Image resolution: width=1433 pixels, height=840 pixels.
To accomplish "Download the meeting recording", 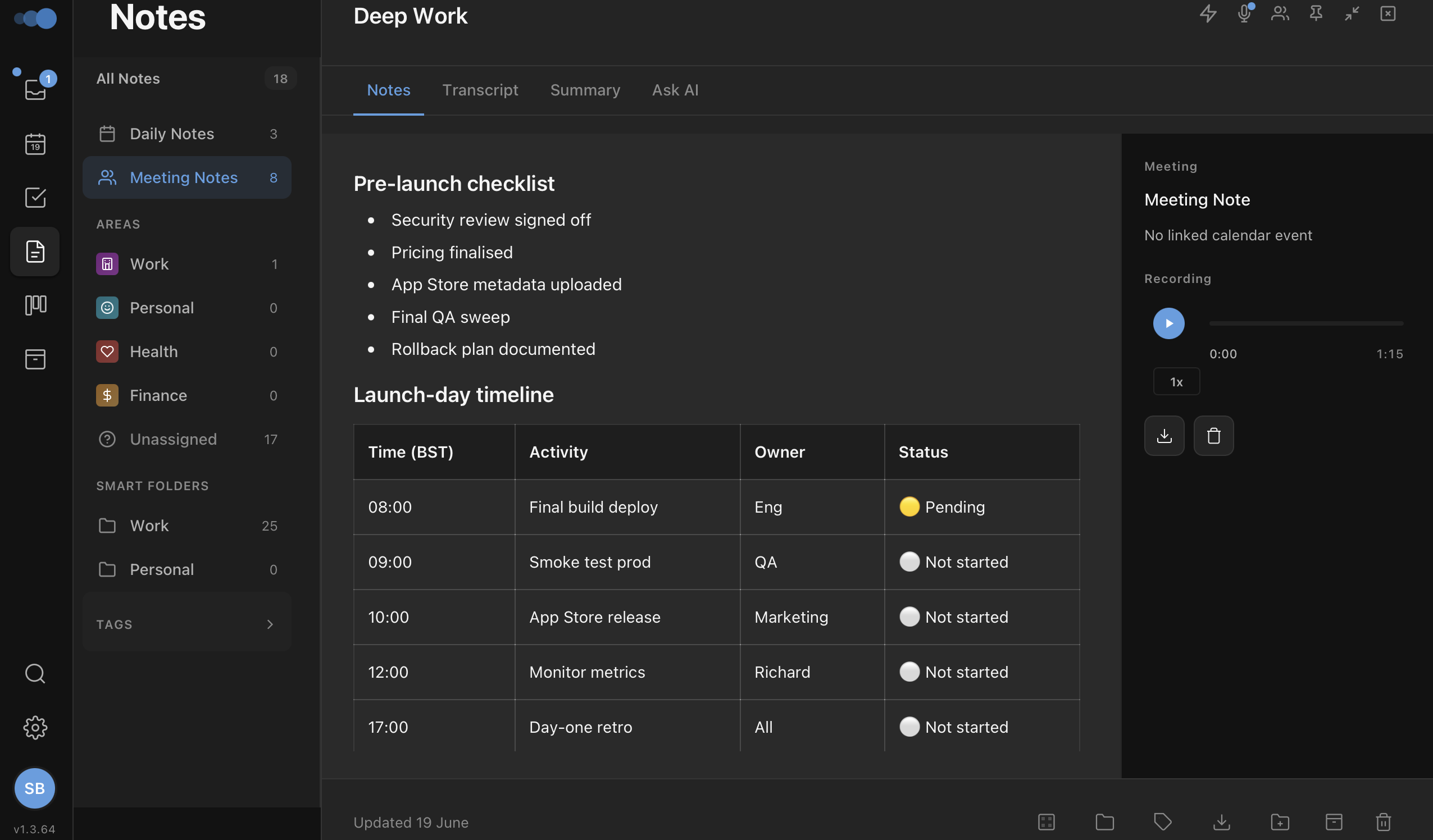I will pyautogui.click(x=1164, y=435).
